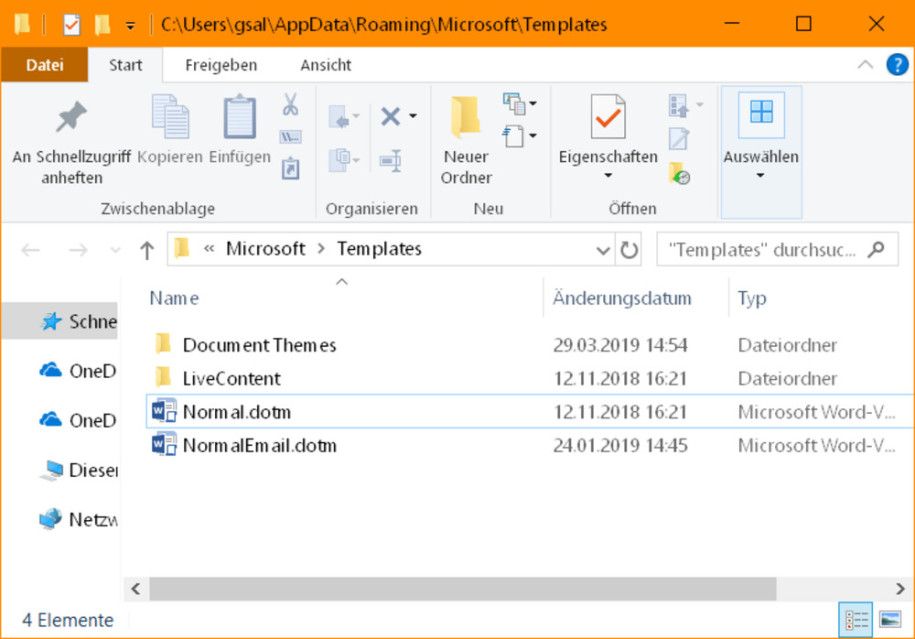Click the horizontal scrollbar right arrow
Screen dimensions: 915x639
(899, 589)
